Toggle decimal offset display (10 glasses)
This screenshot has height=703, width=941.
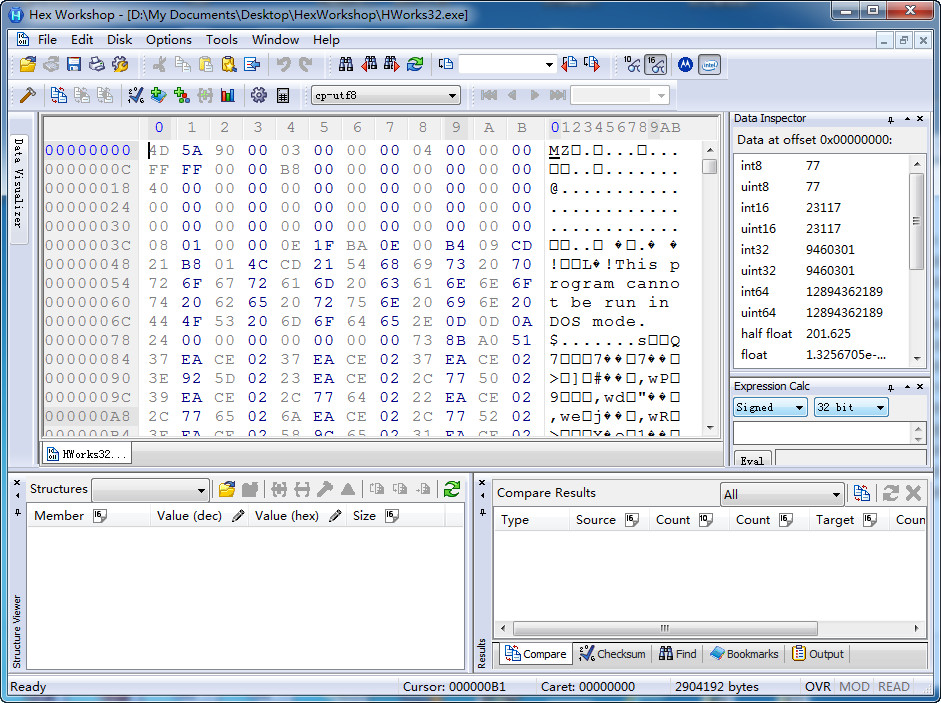(x=632, y=64)
